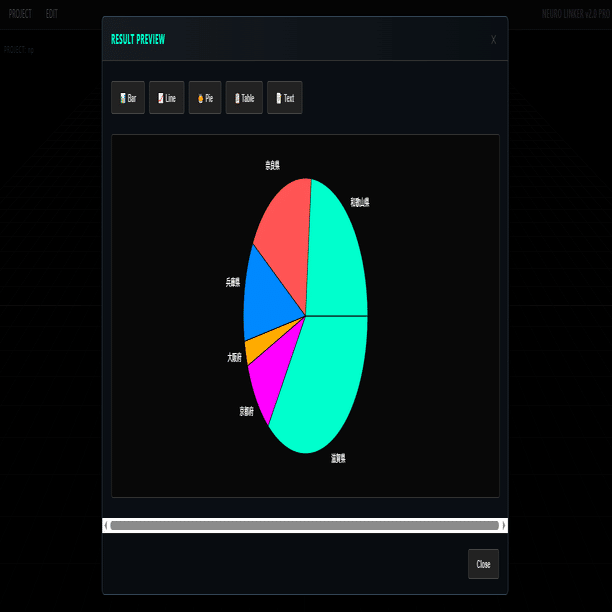Click the Close button in dialog footer
Viewport: 612px width, 612px height.
[483, 564]
